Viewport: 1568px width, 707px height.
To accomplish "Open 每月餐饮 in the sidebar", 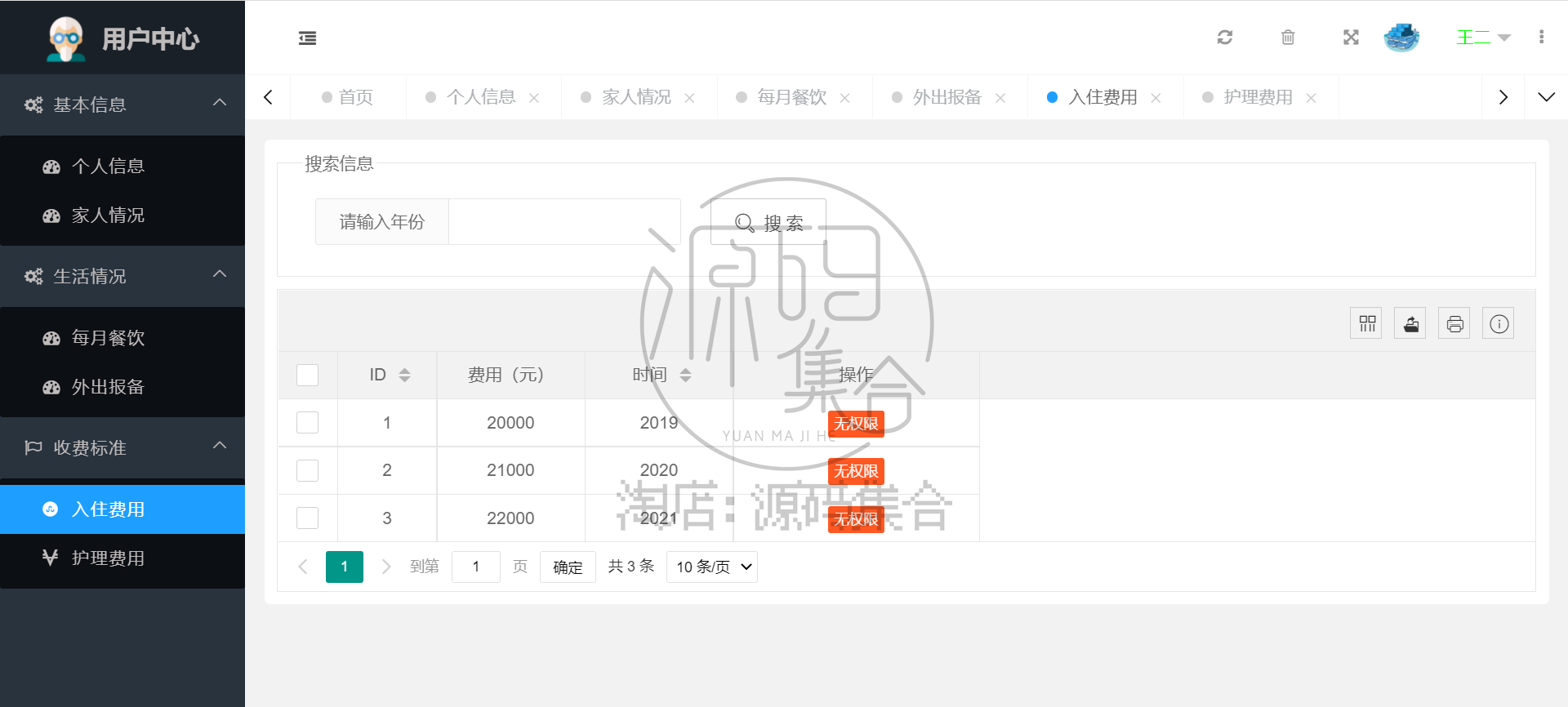I will tap(122, 338).
